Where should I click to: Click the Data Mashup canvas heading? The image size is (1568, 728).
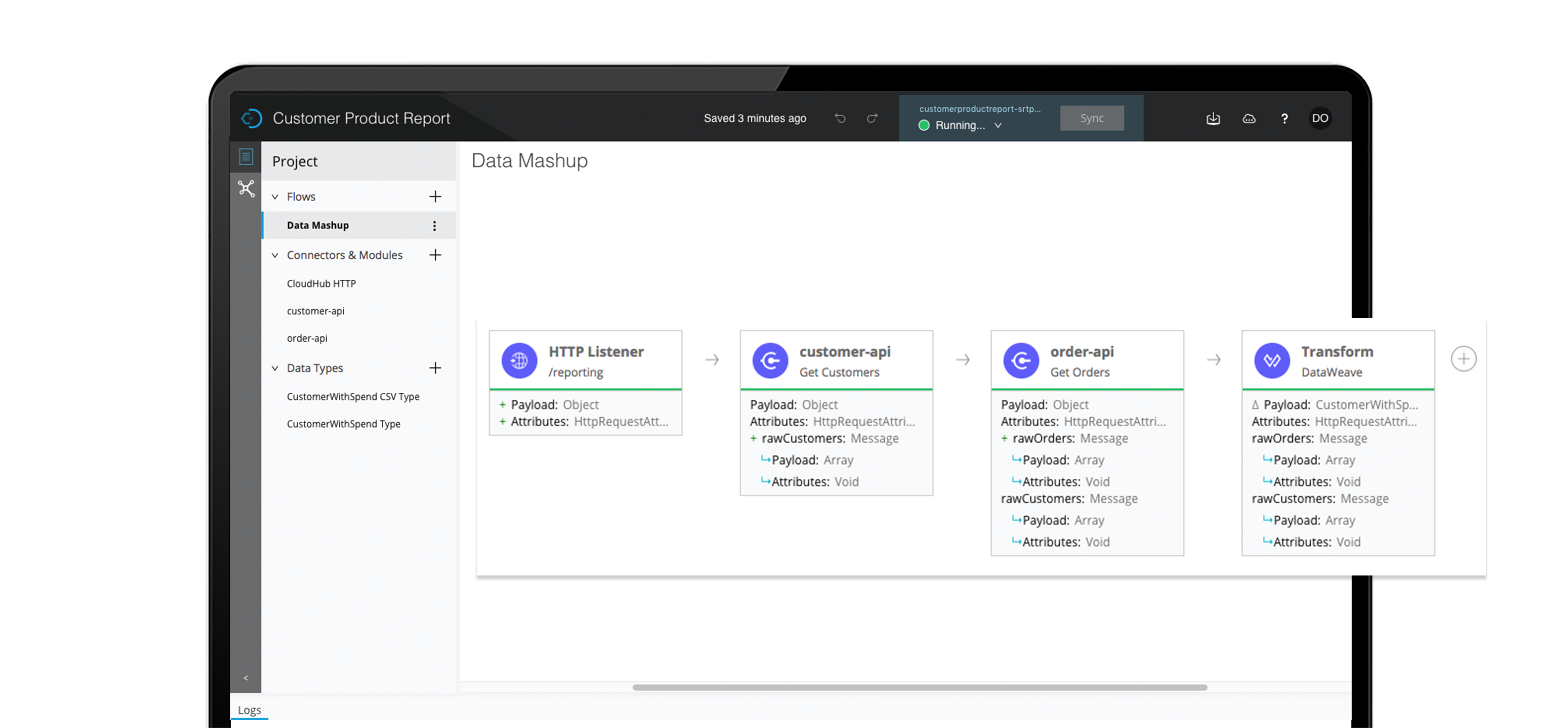click(529, 161)
